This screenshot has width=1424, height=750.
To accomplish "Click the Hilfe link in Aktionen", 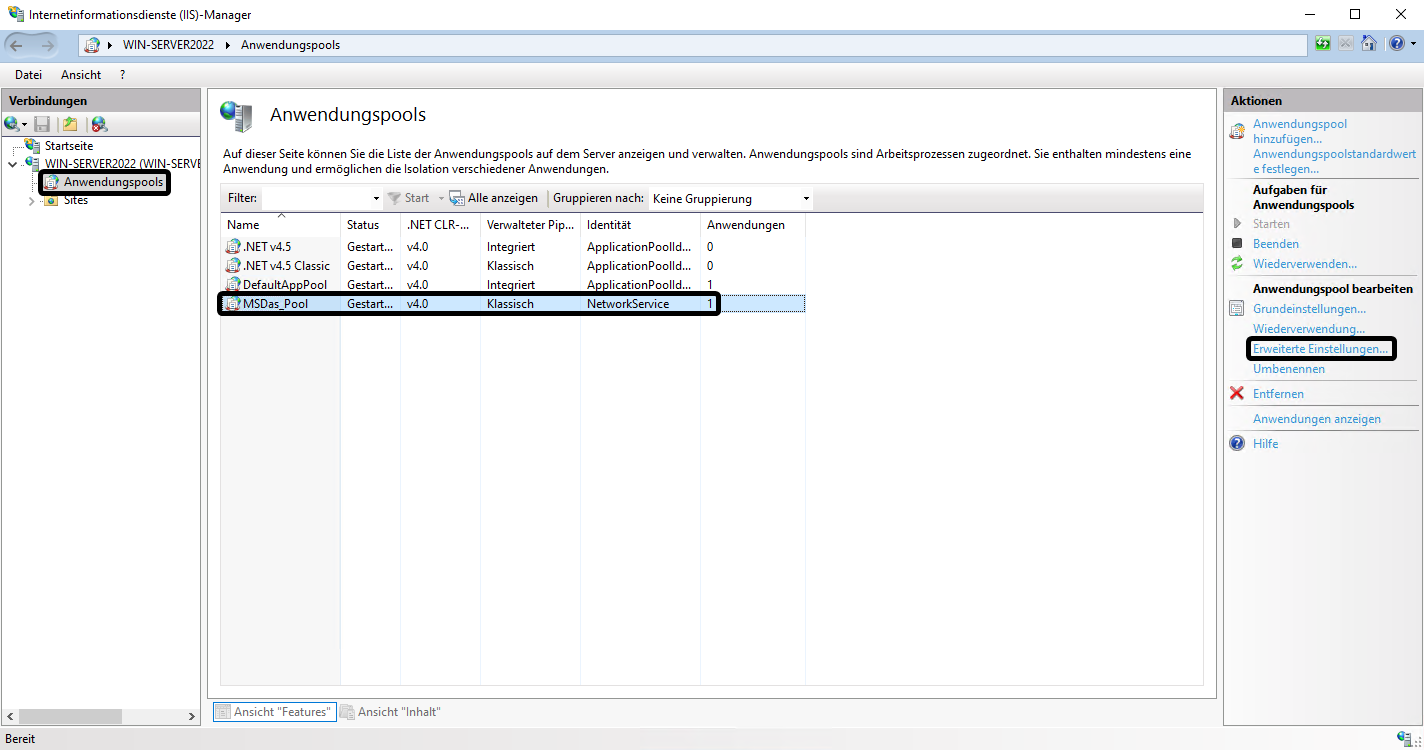I will coord(1265,444).
